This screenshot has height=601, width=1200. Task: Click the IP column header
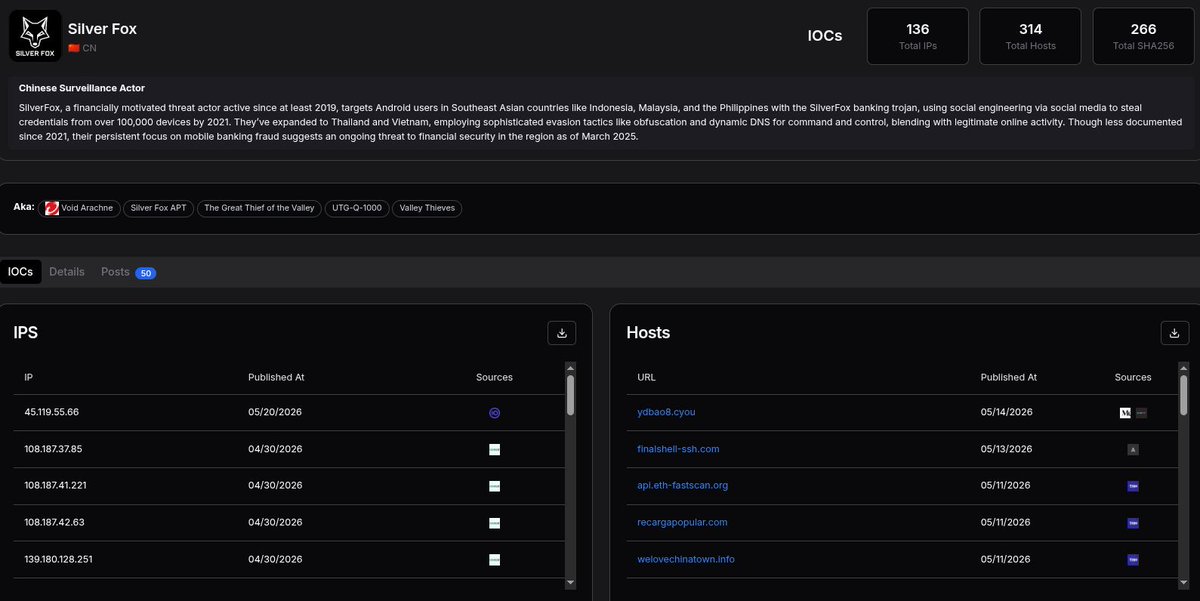point(29,377)
